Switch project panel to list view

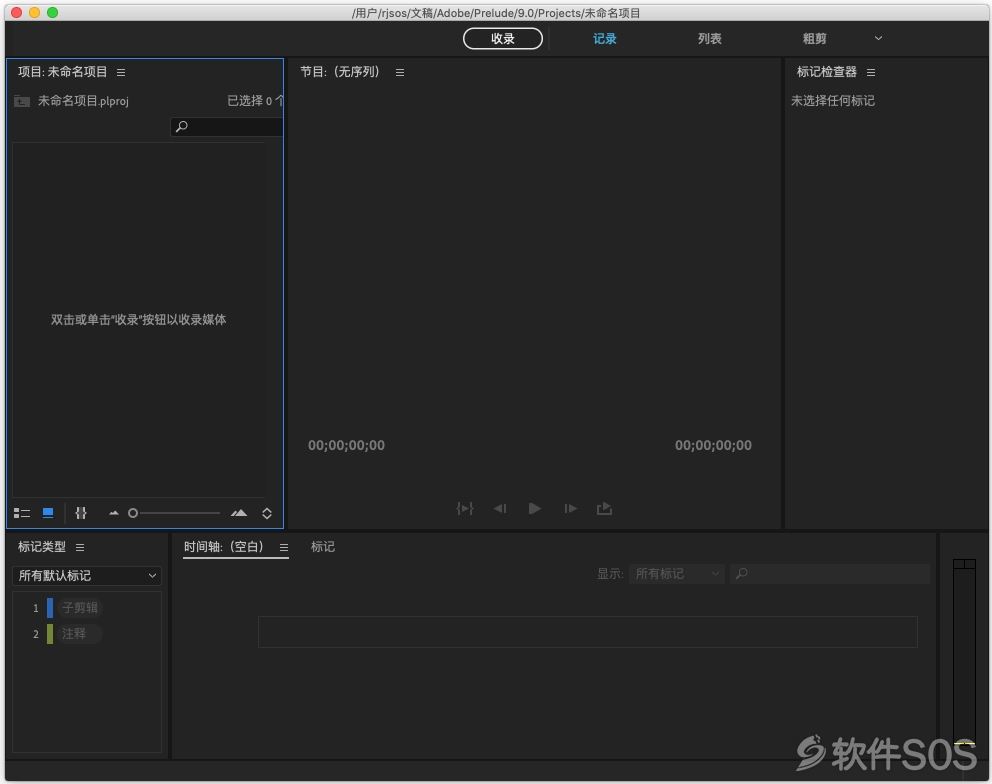(x=22, y=513)
